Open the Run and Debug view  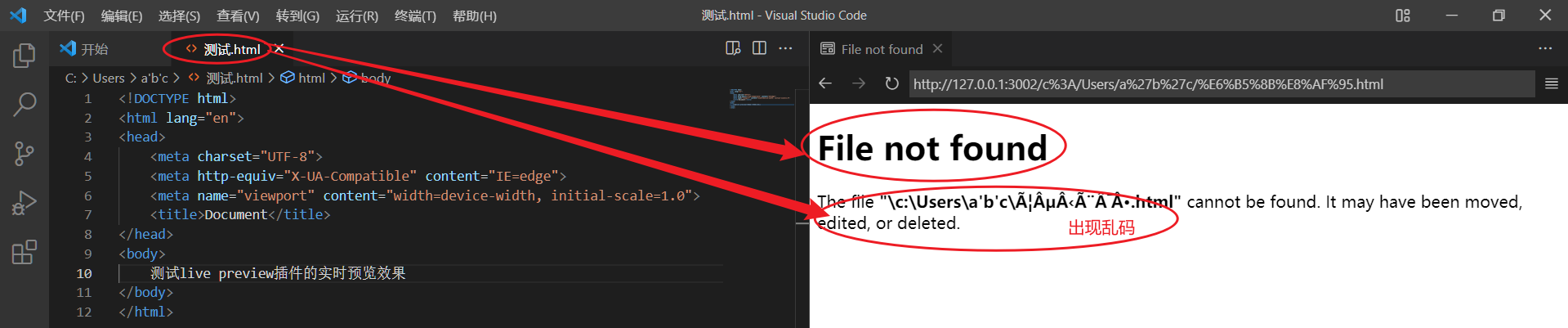(x=25, y=203)
